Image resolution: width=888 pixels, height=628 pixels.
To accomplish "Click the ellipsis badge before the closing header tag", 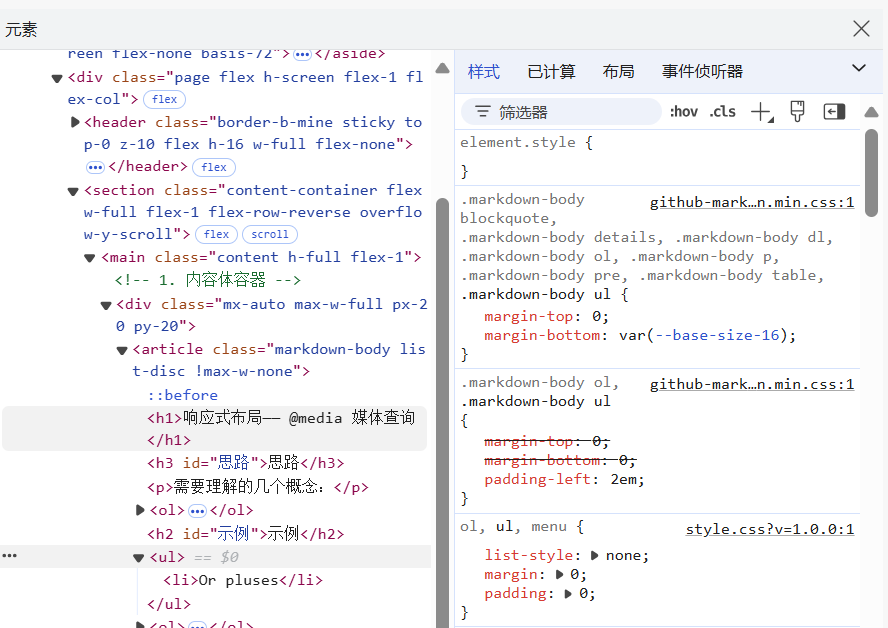I will 95,167.
